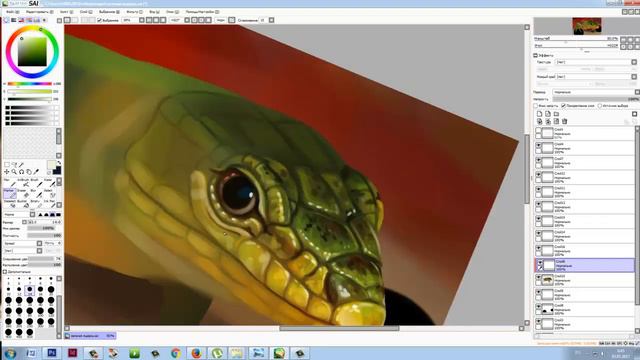Adjust the brush density slider
Screen dimensions: 640x360
click(x=44, y=236)
